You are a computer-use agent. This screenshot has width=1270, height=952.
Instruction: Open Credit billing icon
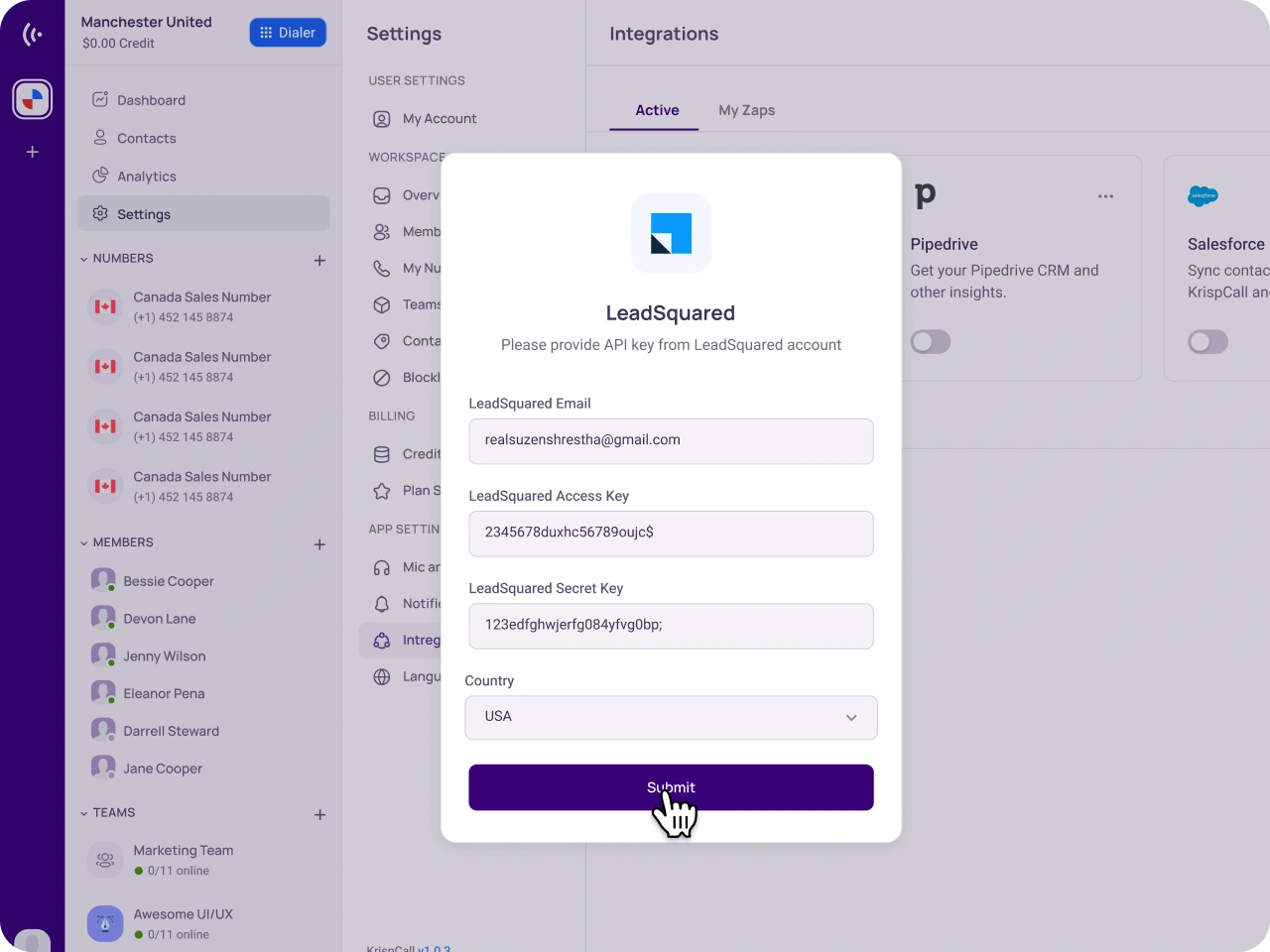382,454
